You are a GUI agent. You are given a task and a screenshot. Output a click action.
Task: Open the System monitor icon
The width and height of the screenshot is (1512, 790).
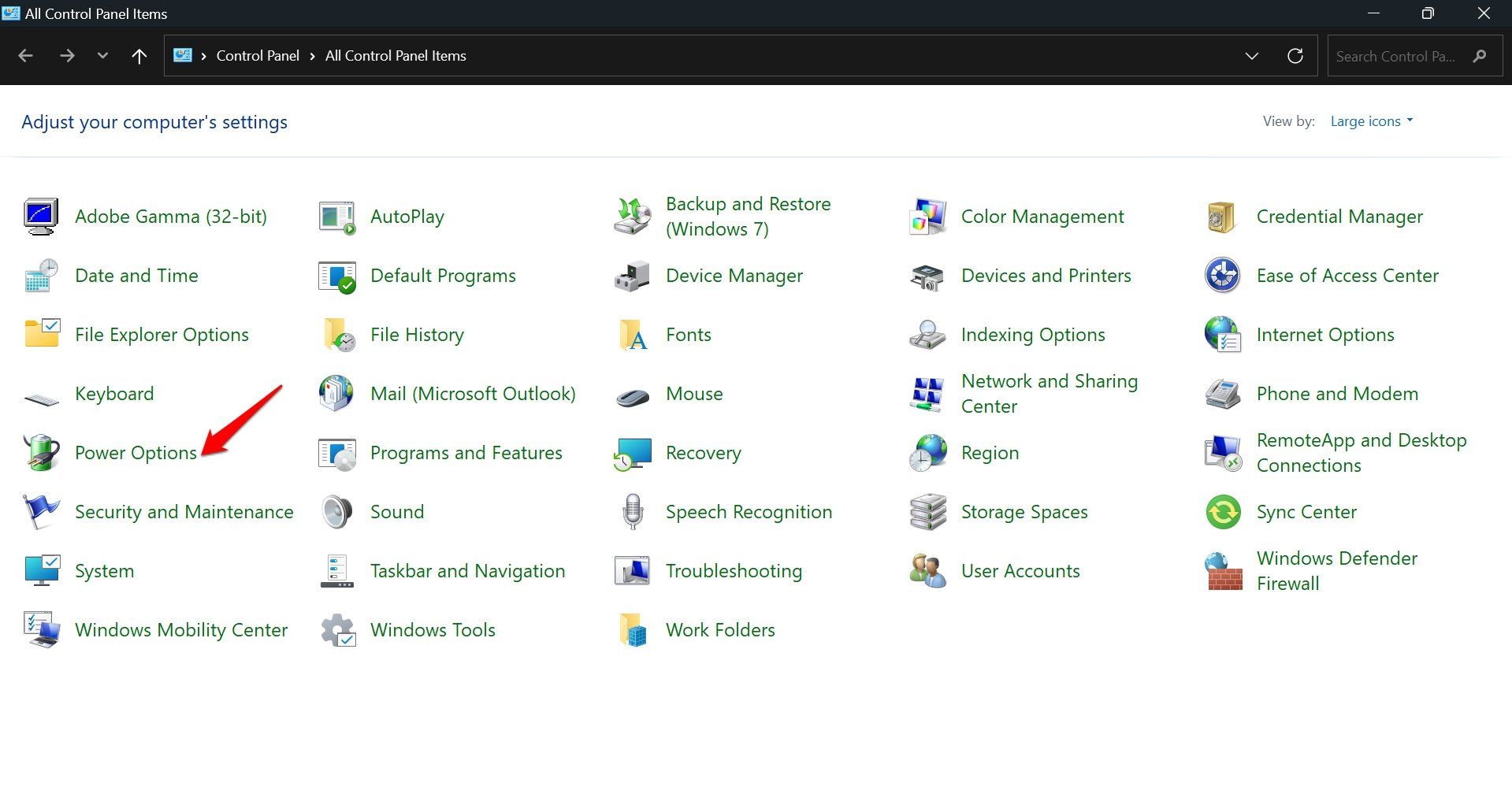coord(42,570)
